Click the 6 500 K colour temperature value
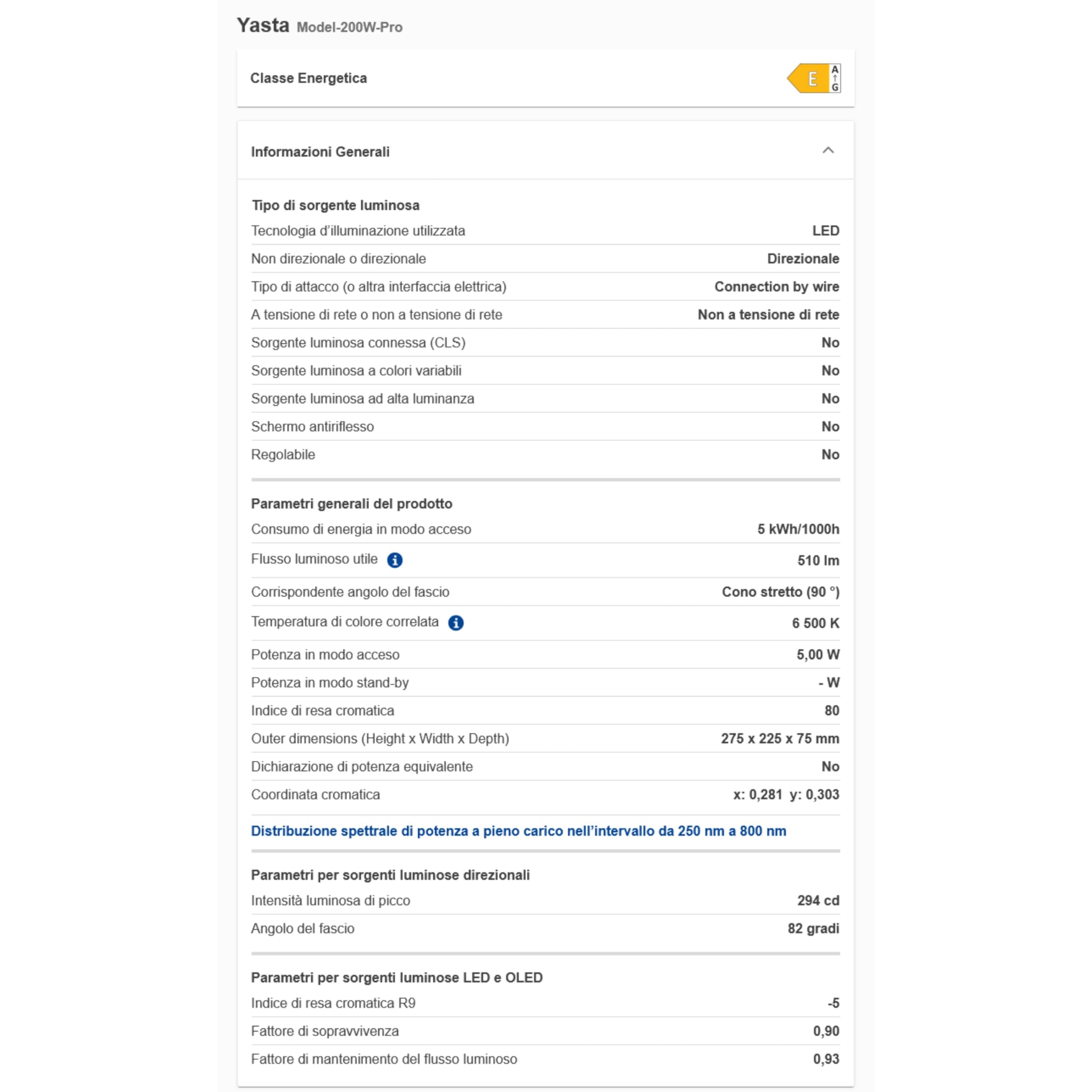This screenshot has height=1092, width=1092. (x=815, y=623)
